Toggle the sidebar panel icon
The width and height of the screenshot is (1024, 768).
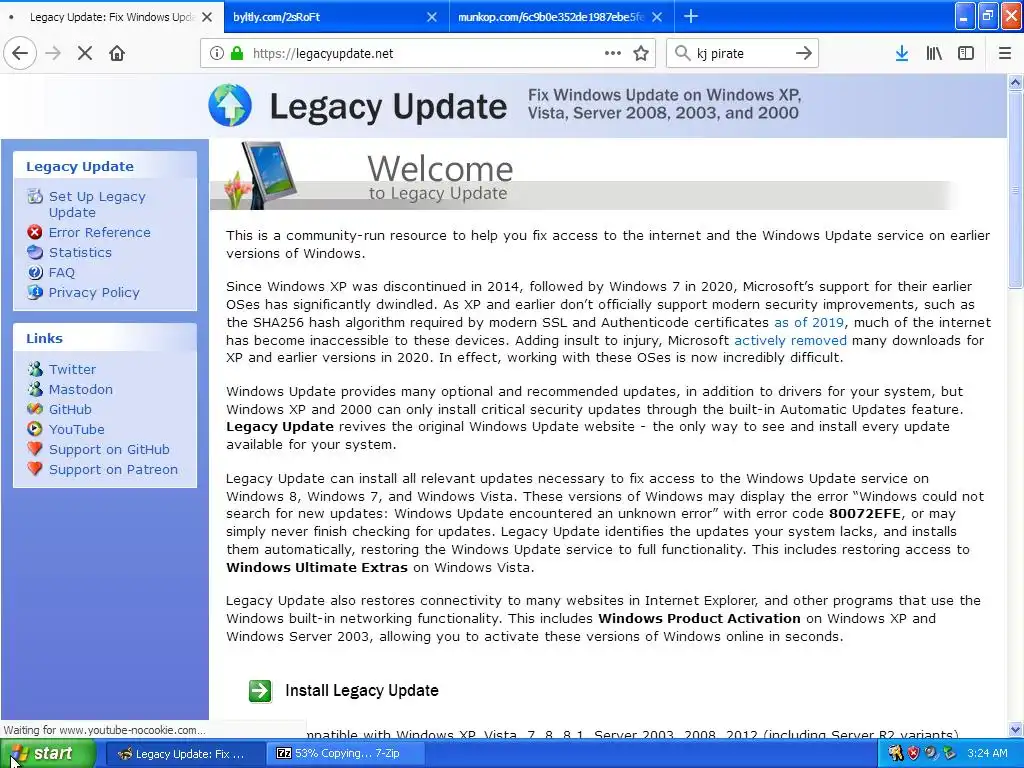(966, 54)
